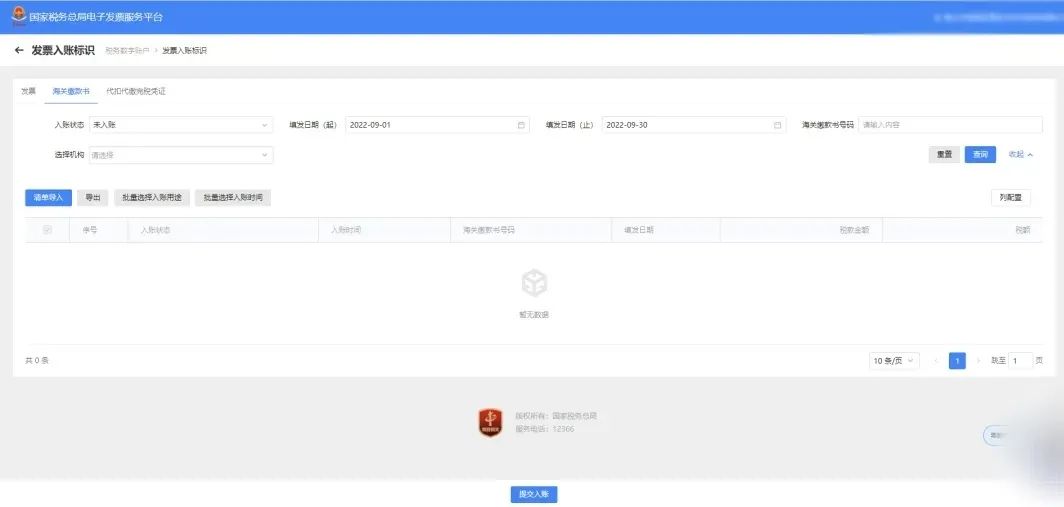1064x507 pixels.
Task: Click the 清单导入 button
Action: (x=48, y=198)
